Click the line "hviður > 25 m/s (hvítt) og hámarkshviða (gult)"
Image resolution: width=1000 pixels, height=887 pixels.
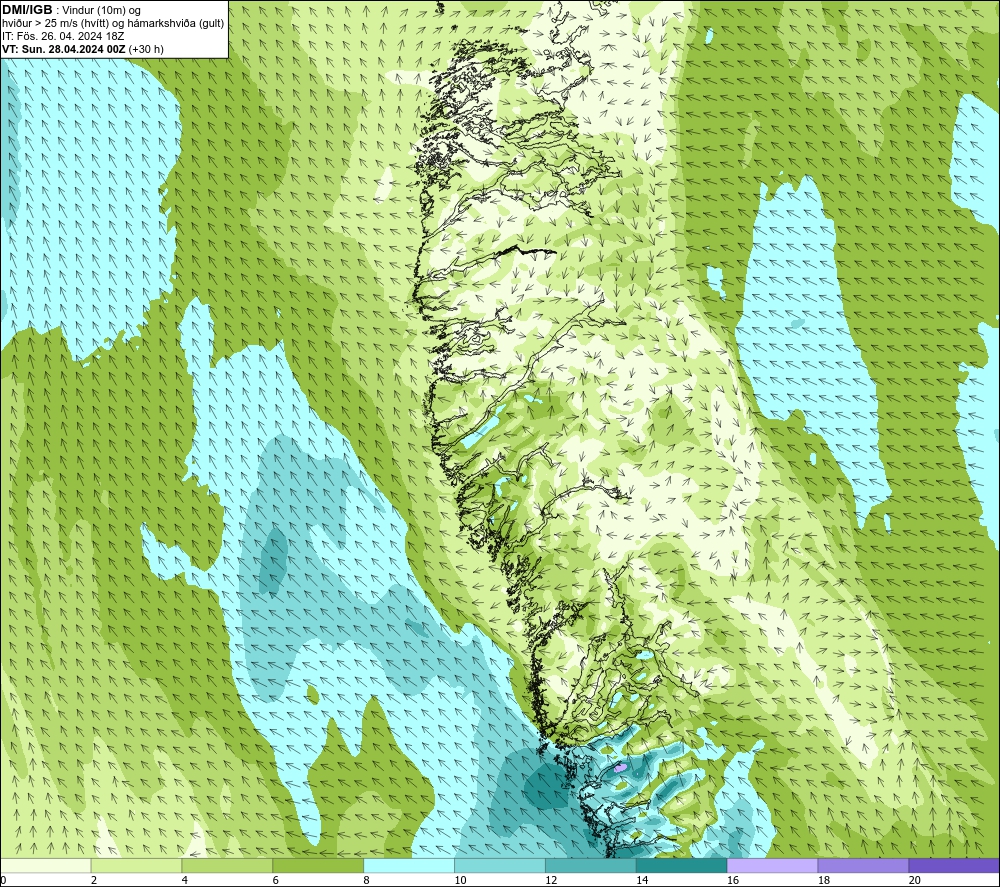point(113,24)
